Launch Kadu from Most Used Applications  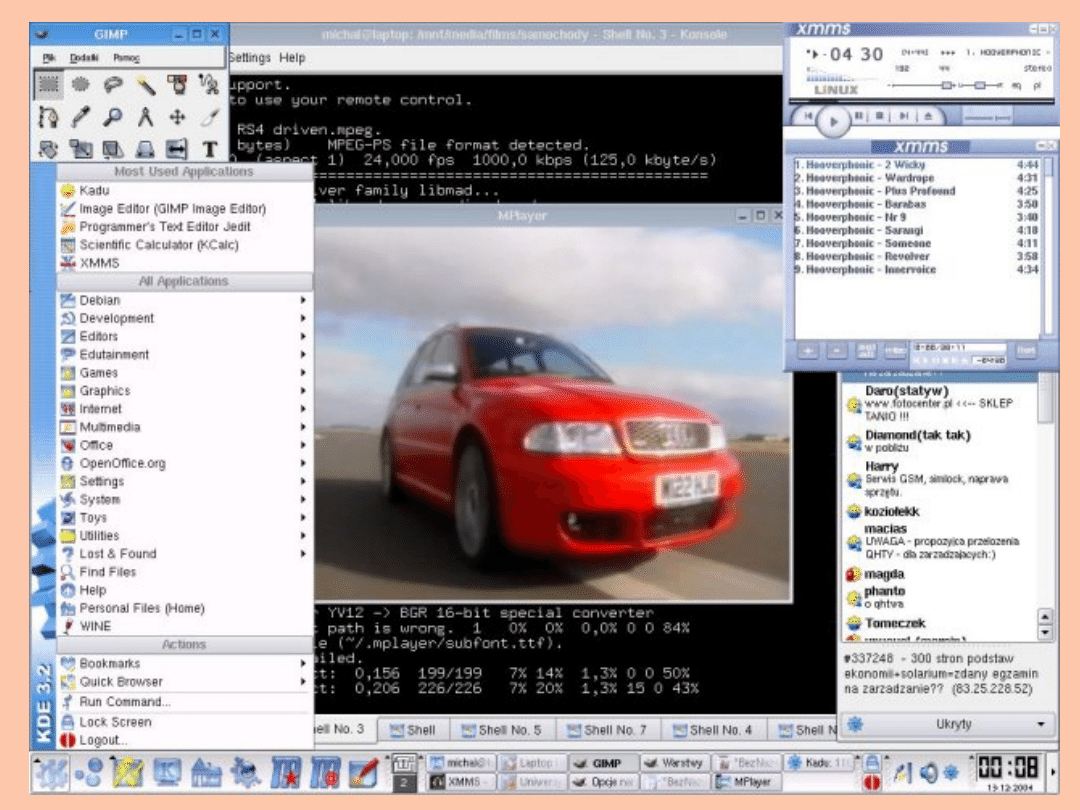(185, 190)
